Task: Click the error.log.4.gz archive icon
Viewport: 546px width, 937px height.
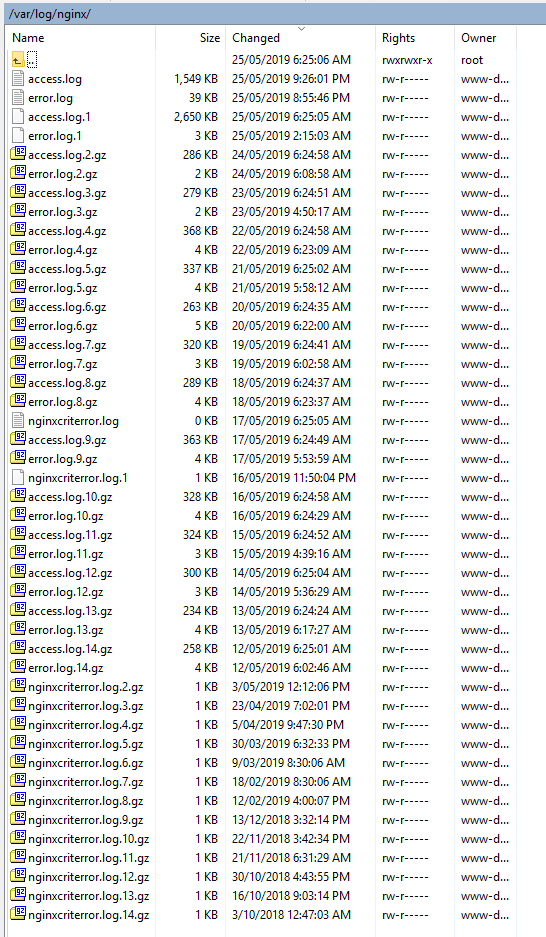Action: (x=19, y=250)
